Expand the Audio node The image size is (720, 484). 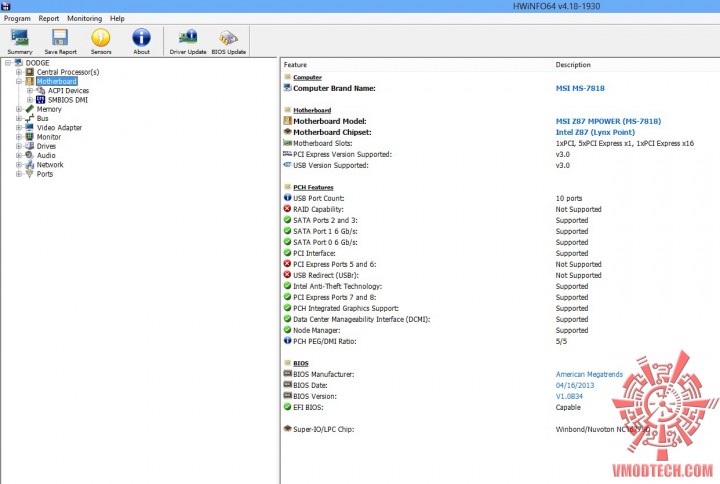[19, 155]
